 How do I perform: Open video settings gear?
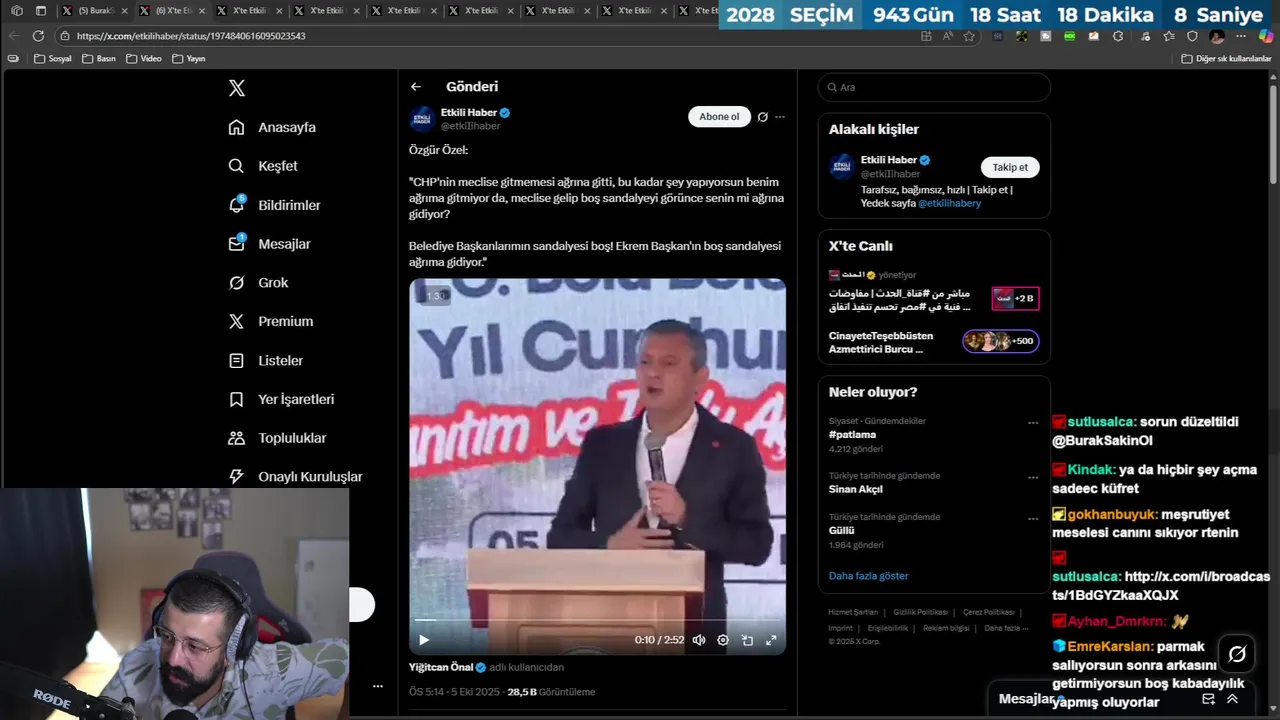coord(723,640)
